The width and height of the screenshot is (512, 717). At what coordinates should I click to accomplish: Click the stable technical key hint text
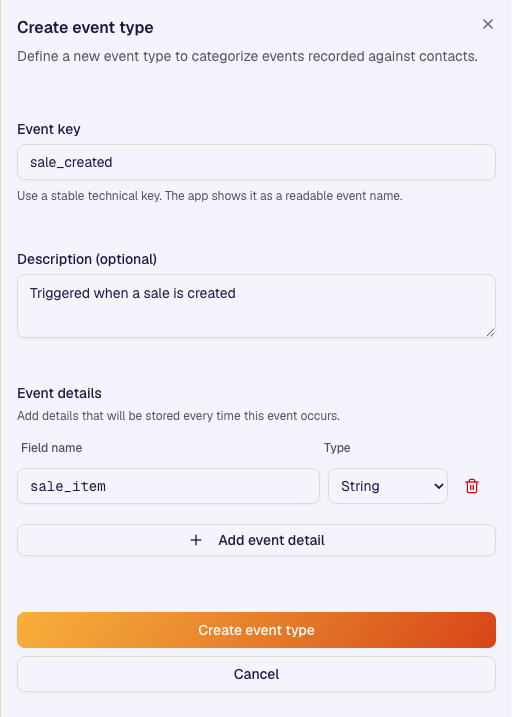pos(210,196)
